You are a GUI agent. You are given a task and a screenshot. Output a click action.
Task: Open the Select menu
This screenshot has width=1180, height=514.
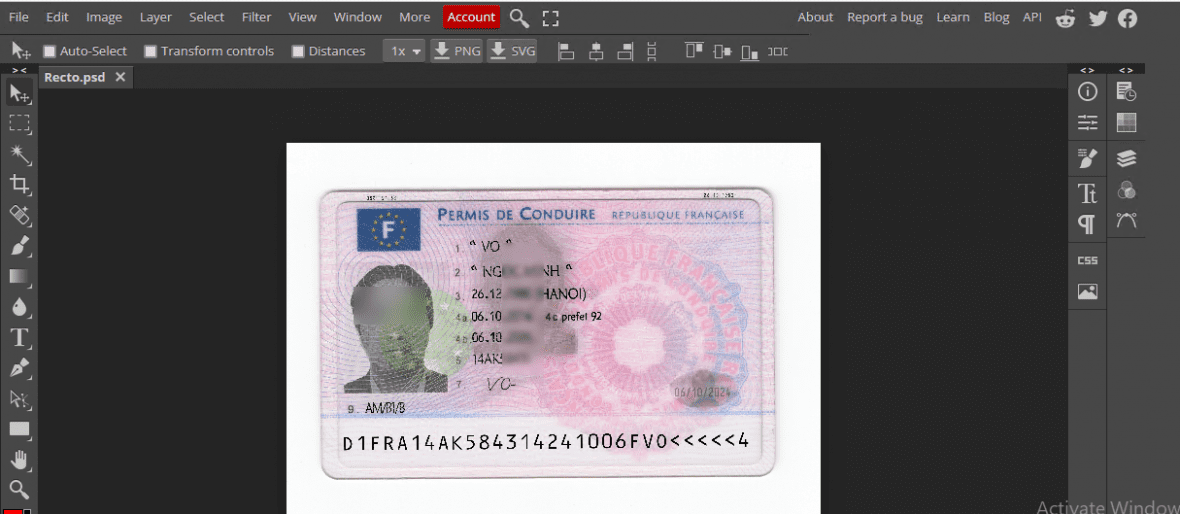click(x=207, y=17)
